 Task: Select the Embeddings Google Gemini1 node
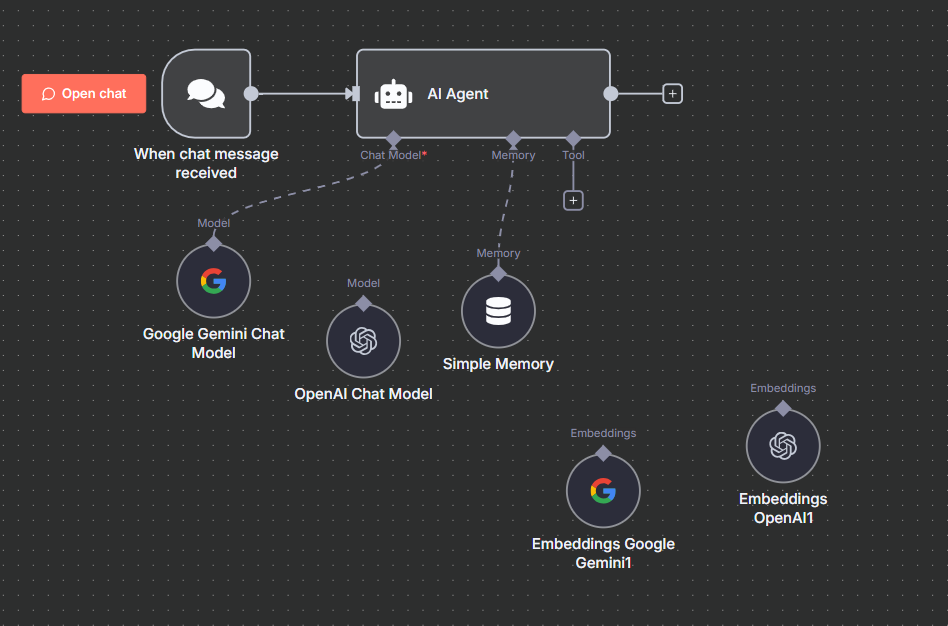[603, 491]
